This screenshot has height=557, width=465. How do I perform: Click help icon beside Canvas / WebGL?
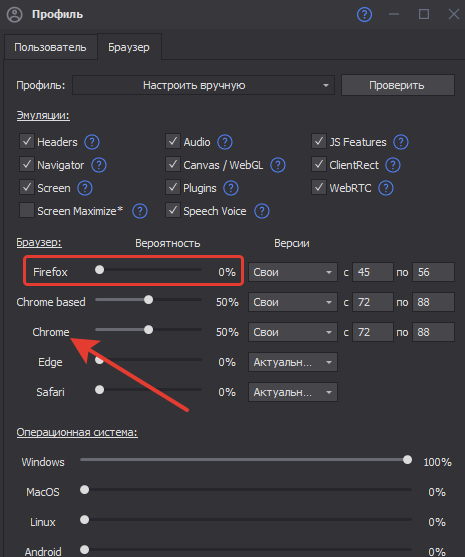(x=278, y=165)
